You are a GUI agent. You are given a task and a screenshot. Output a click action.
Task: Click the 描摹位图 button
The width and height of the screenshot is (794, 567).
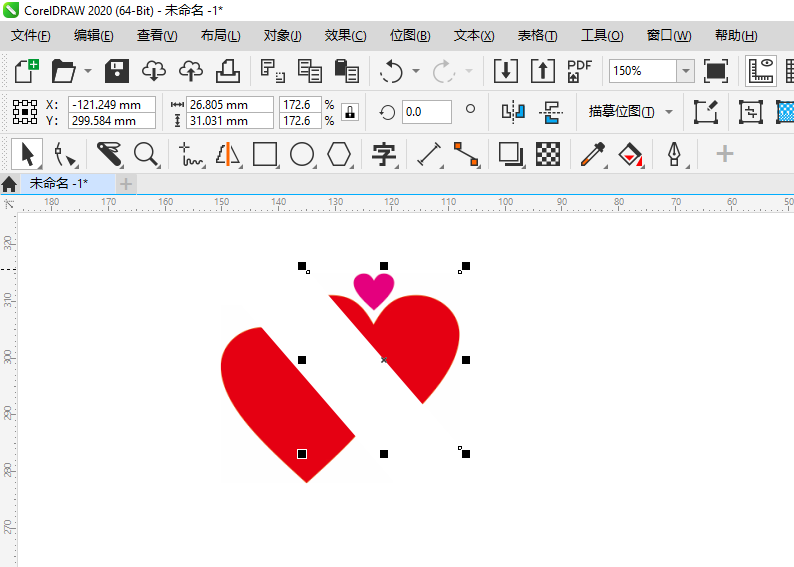(x=621, y=112)
